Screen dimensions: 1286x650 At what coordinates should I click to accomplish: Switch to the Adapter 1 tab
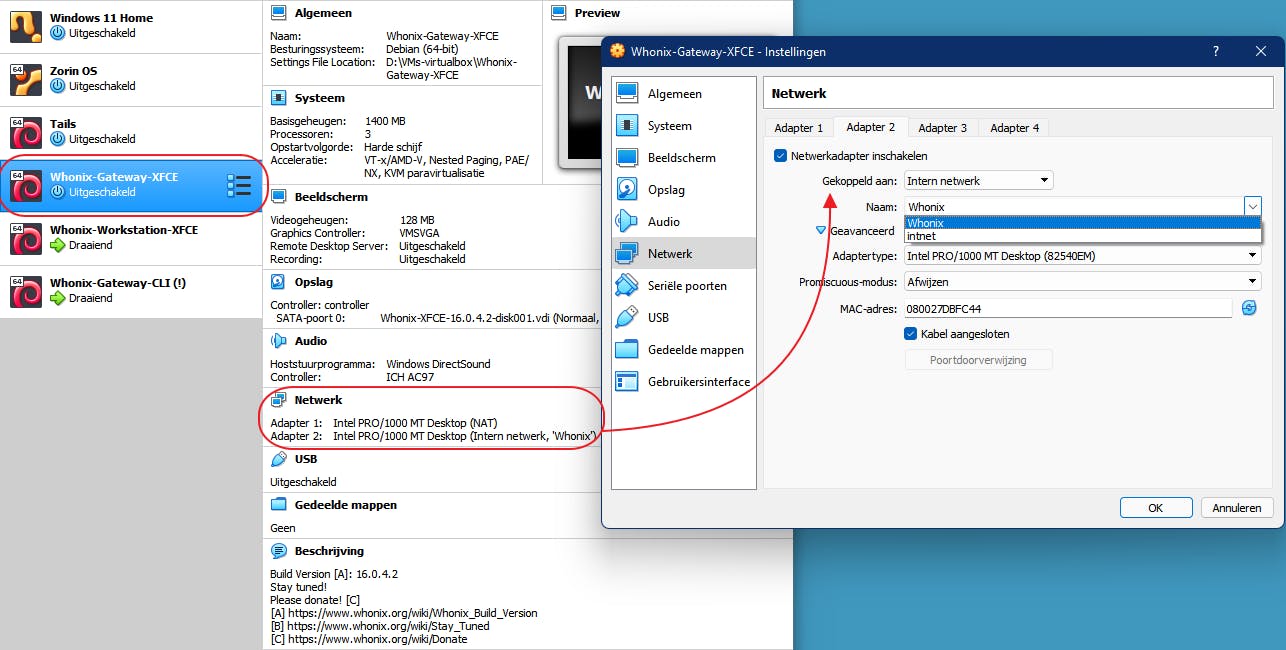pyautogui.click(x=799, y=128)
